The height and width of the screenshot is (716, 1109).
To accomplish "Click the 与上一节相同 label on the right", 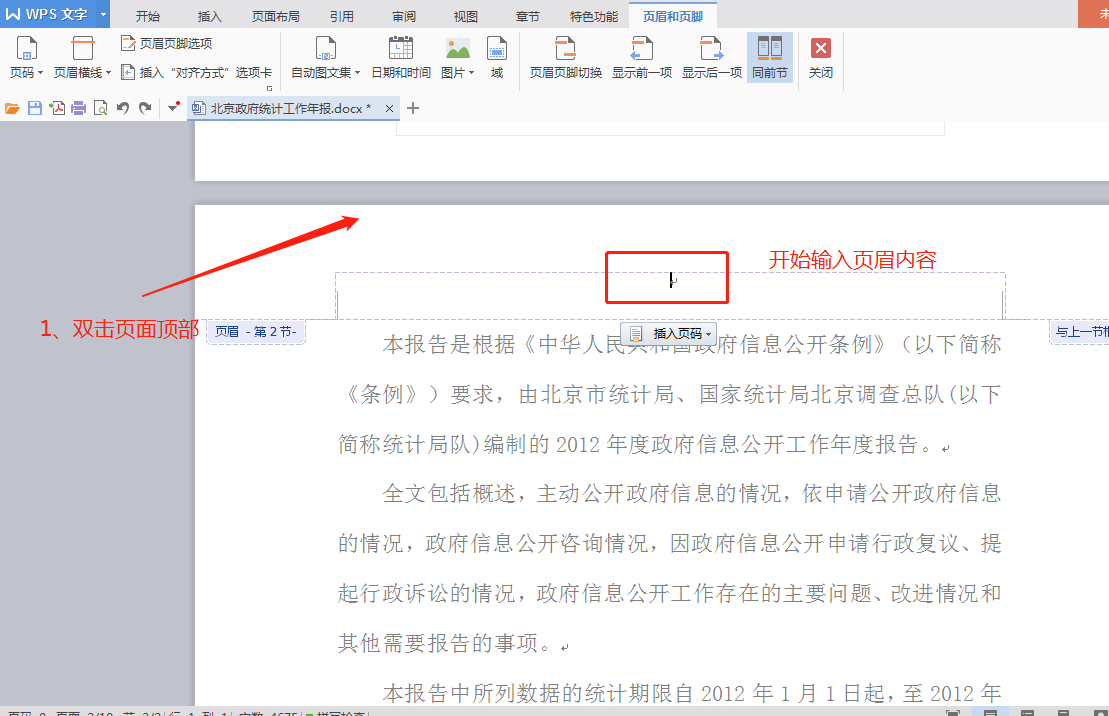I will pyautogui.click(x=1080, y=331).
